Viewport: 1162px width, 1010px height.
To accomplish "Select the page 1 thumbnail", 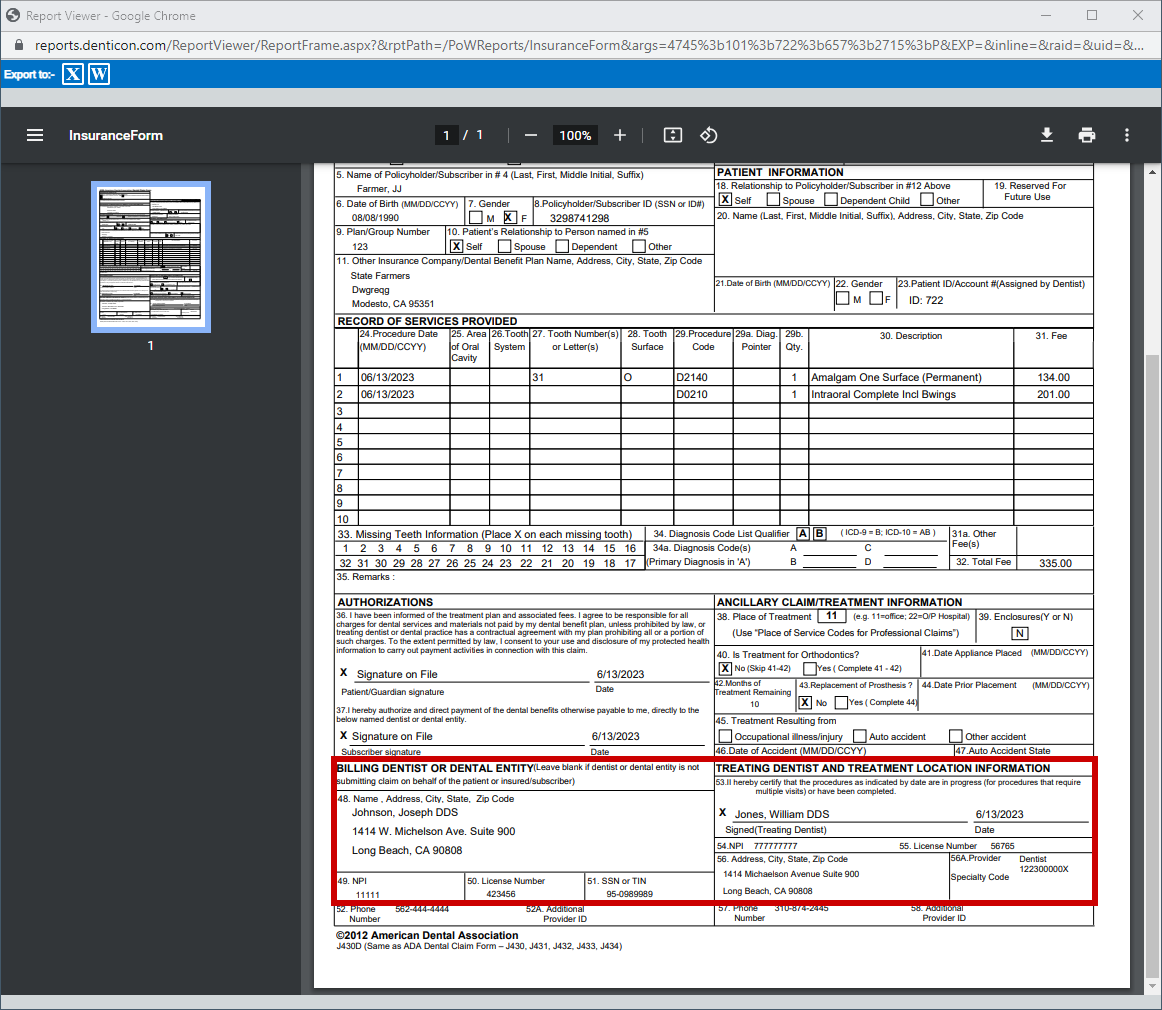I will [x=151, y=256].
